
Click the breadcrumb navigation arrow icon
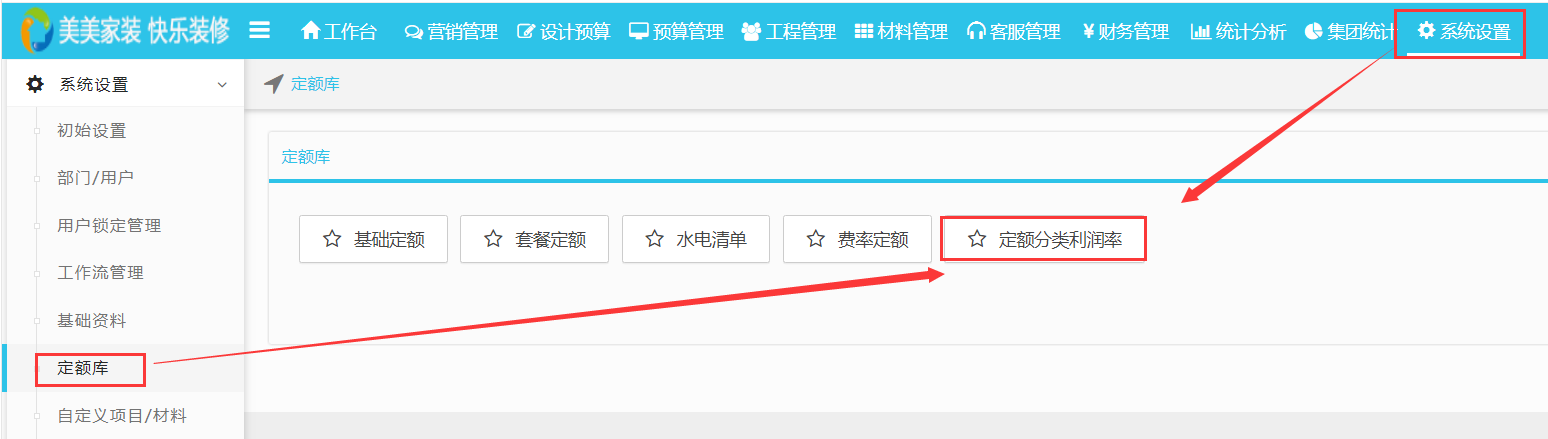pyautogui.click(x=274, y=84)
